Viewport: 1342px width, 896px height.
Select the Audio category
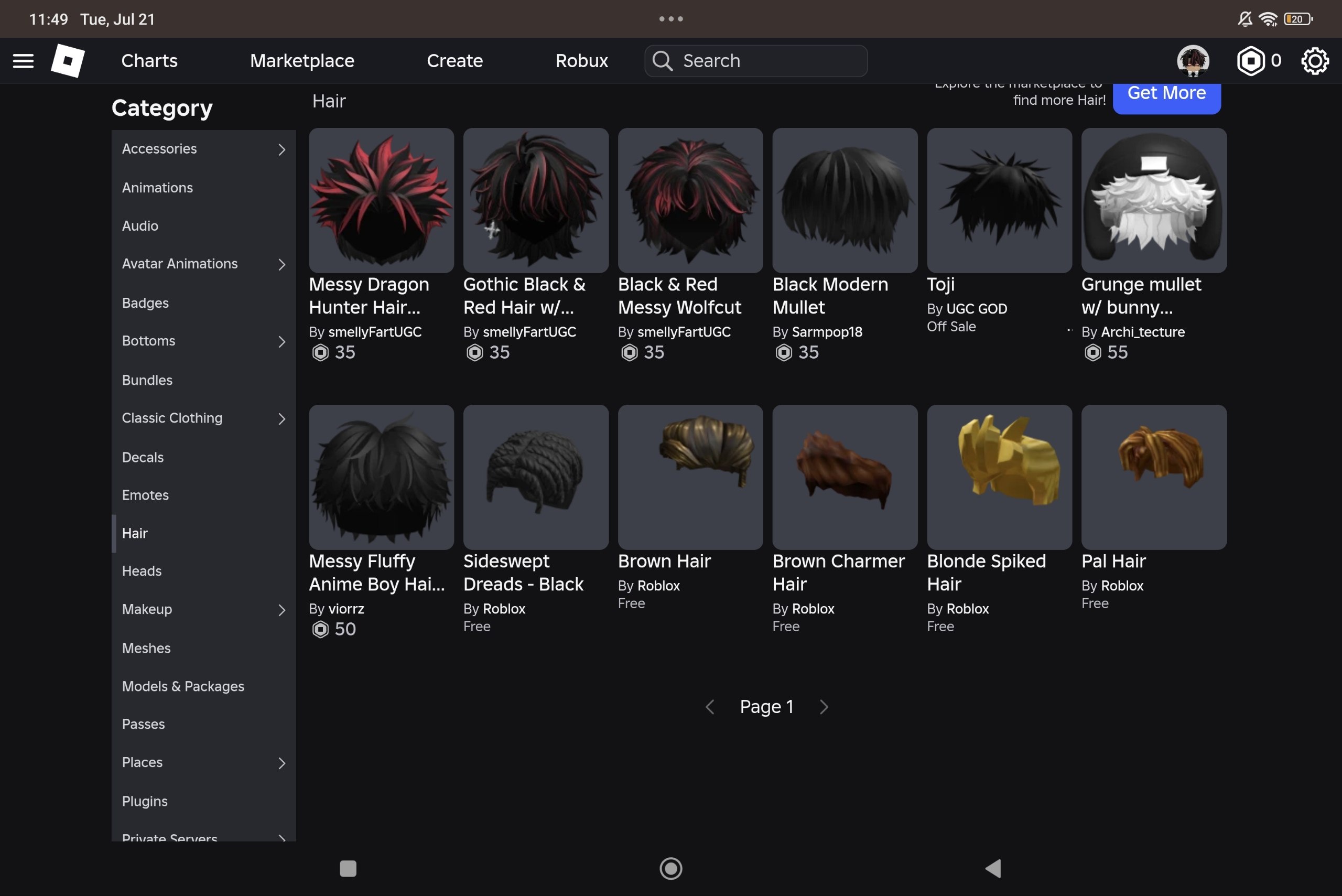pyautogui.click(x=203, y=226)
